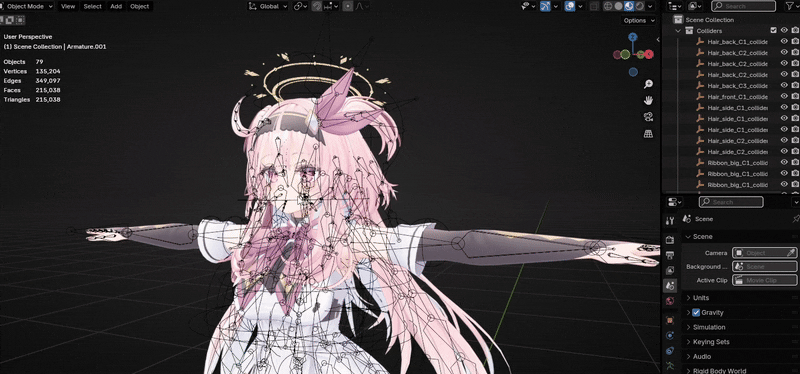
Task: Toggle camera view icon in viewport
Action: tap(648, 117)
